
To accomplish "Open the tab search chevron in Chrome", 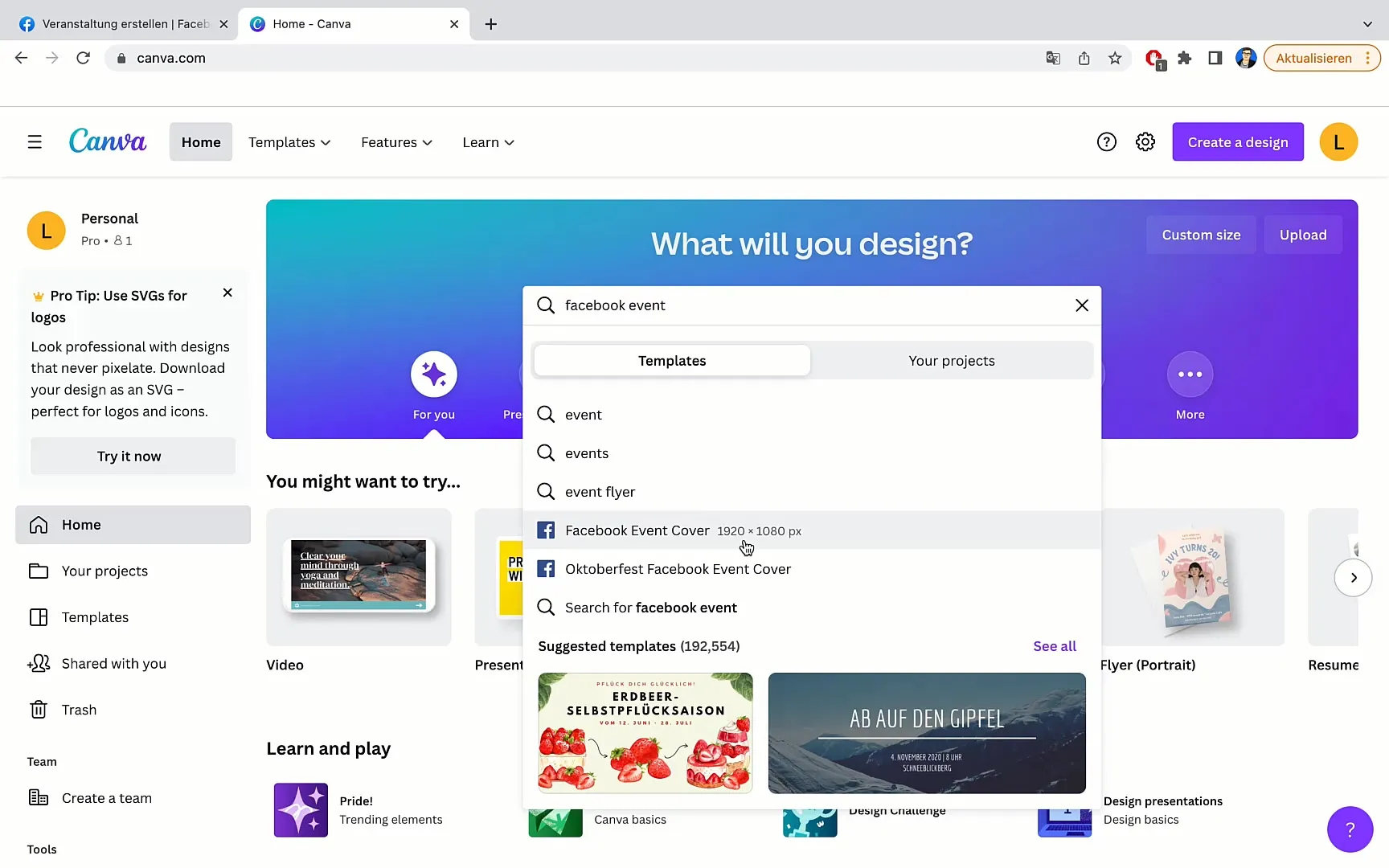I will 1367,24.
